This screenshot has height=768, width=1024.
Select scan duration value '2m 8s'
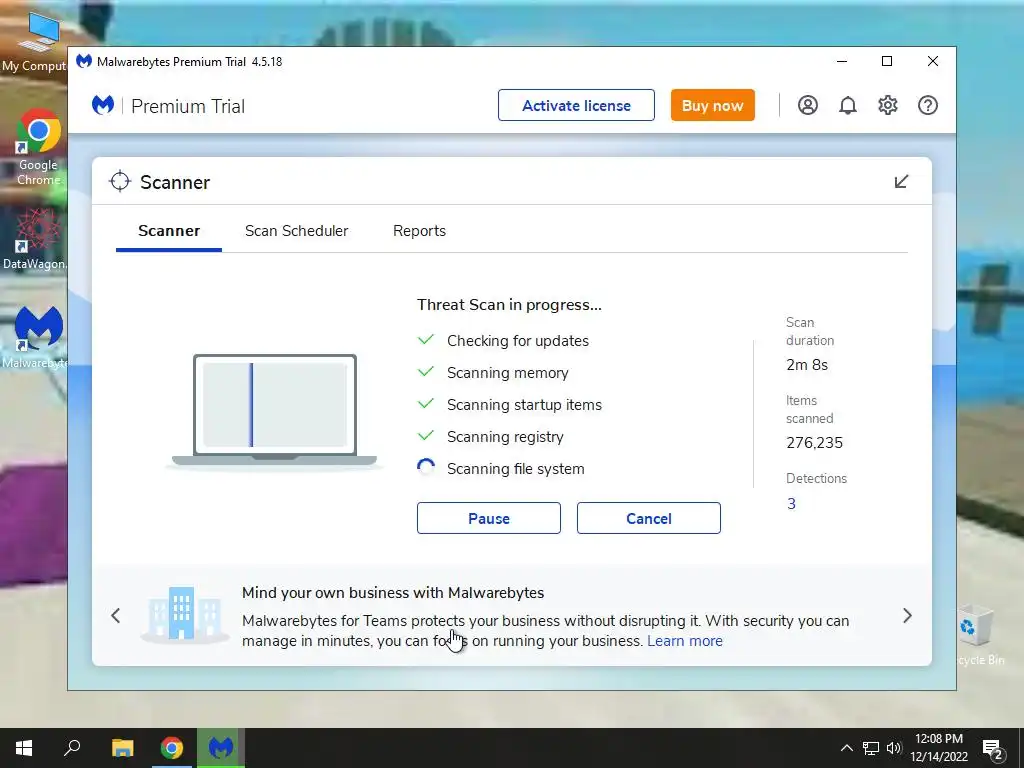[807, 364]
